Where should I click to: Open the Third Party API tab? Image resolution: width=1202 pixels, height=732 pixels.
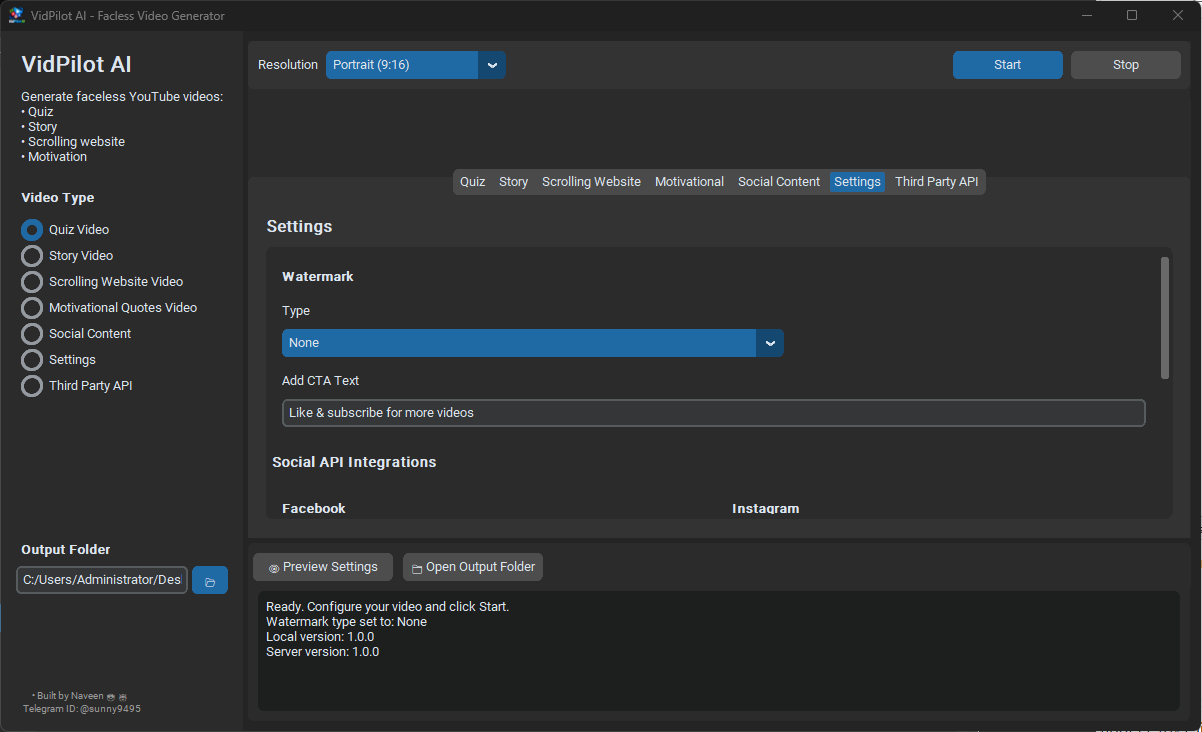[x=936, y=181]
